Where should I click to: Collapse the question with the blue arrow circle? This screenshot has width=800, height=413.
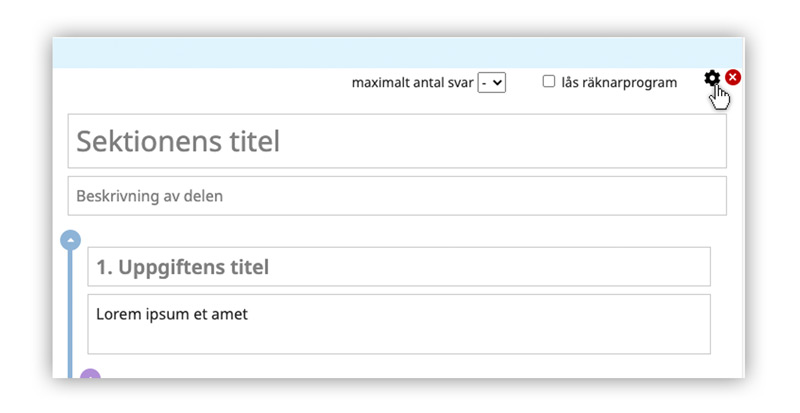coord(70,240)
